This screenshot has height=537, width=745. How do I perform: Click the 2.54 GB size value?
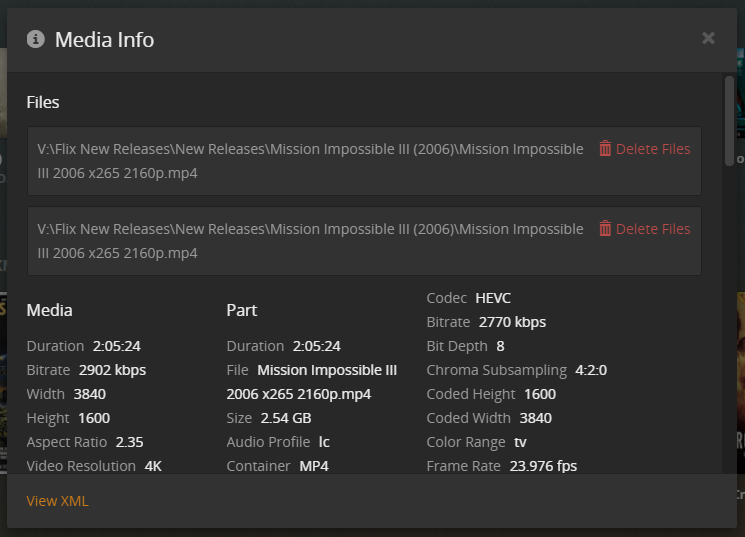(x=286, y=418)
